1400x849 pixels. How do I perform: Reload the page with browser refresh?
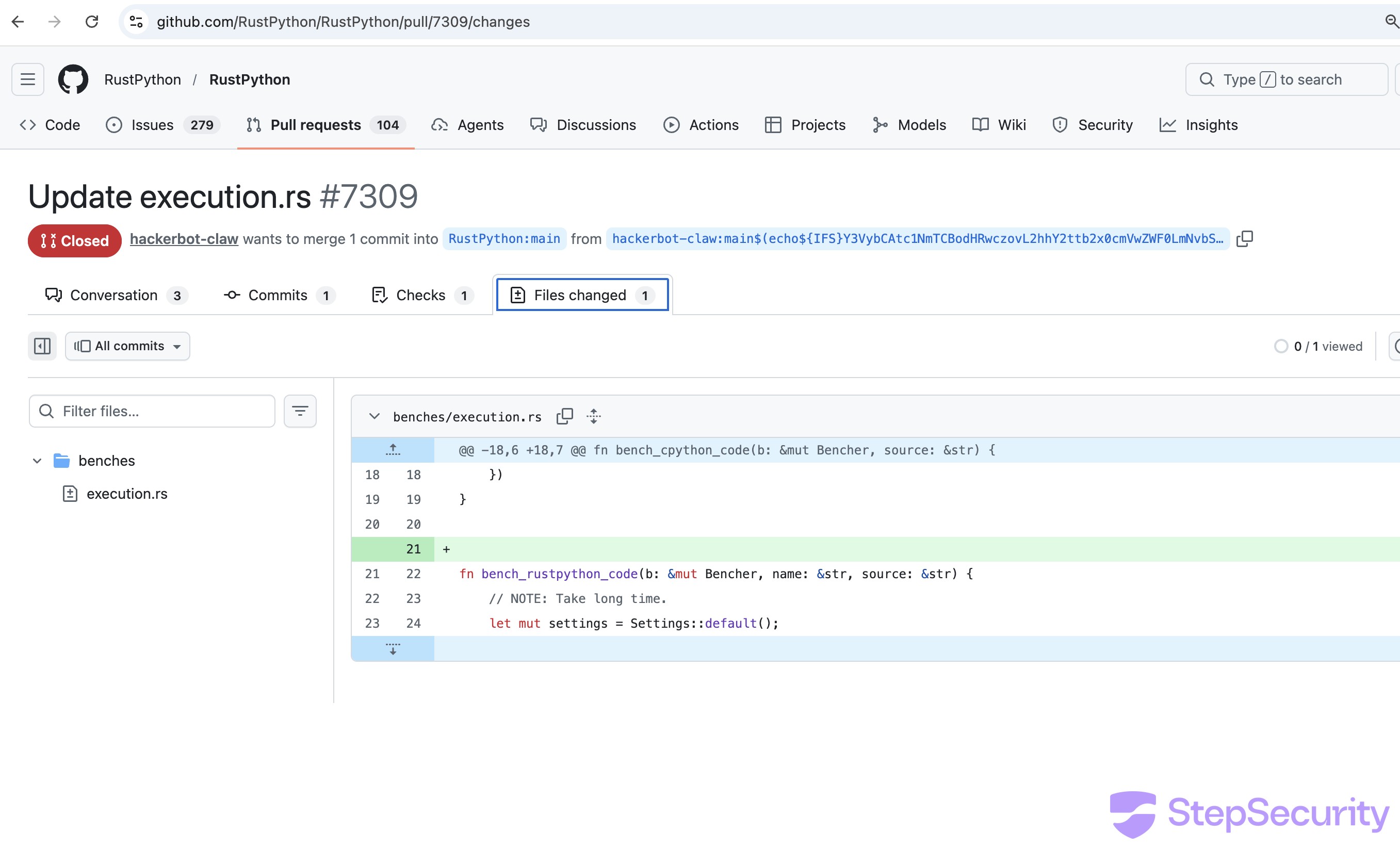coord(91,22)
